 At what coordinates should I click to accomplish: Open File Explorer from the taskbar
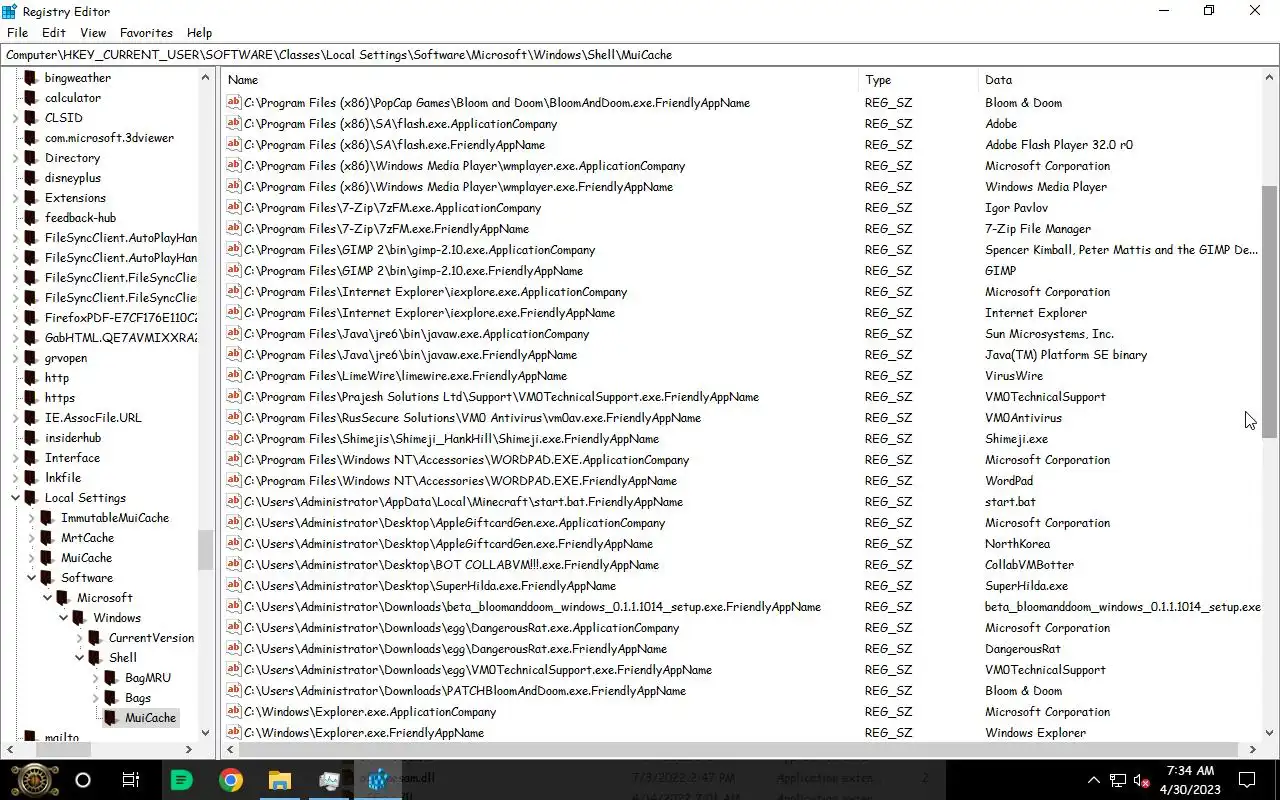point(280,780)
